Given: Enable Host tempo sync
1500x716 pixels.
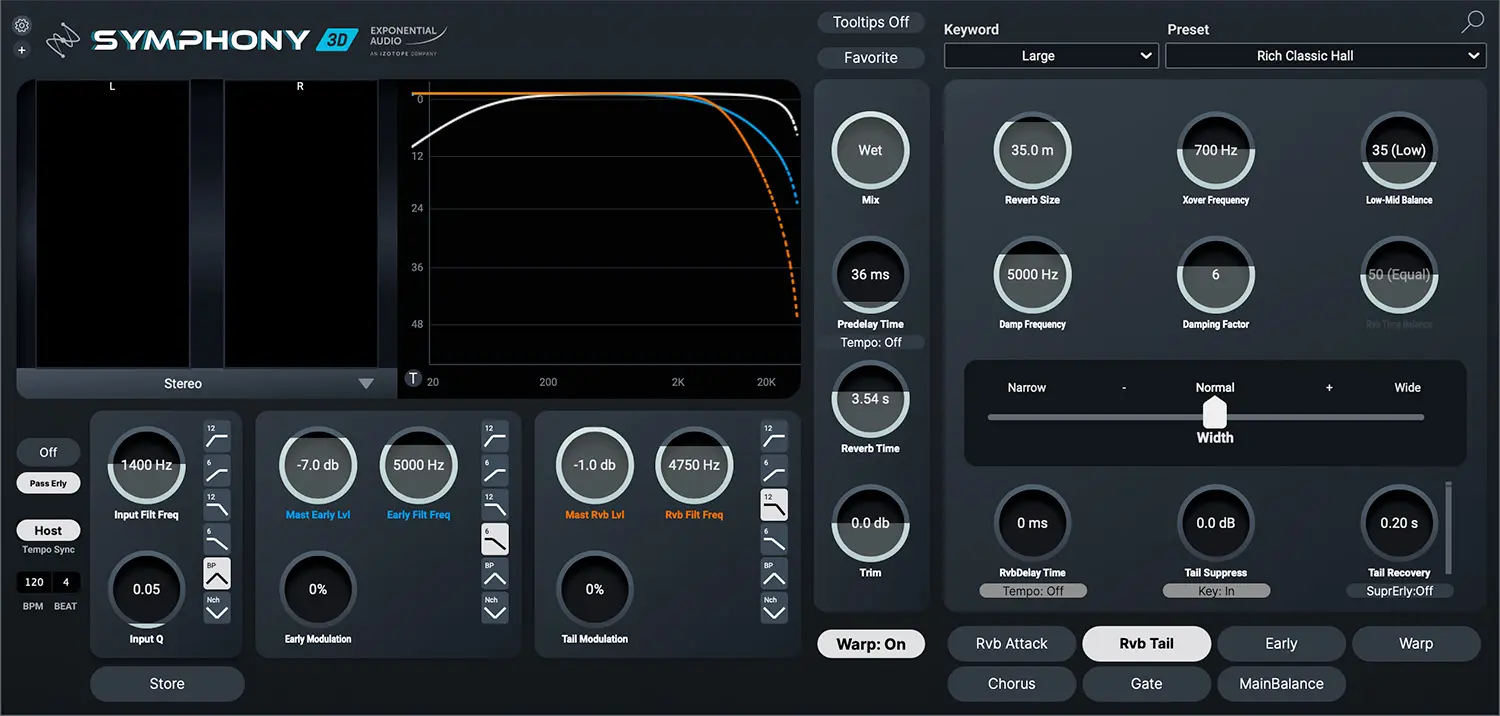Looking at the screenshot, I should coord(47,530).
